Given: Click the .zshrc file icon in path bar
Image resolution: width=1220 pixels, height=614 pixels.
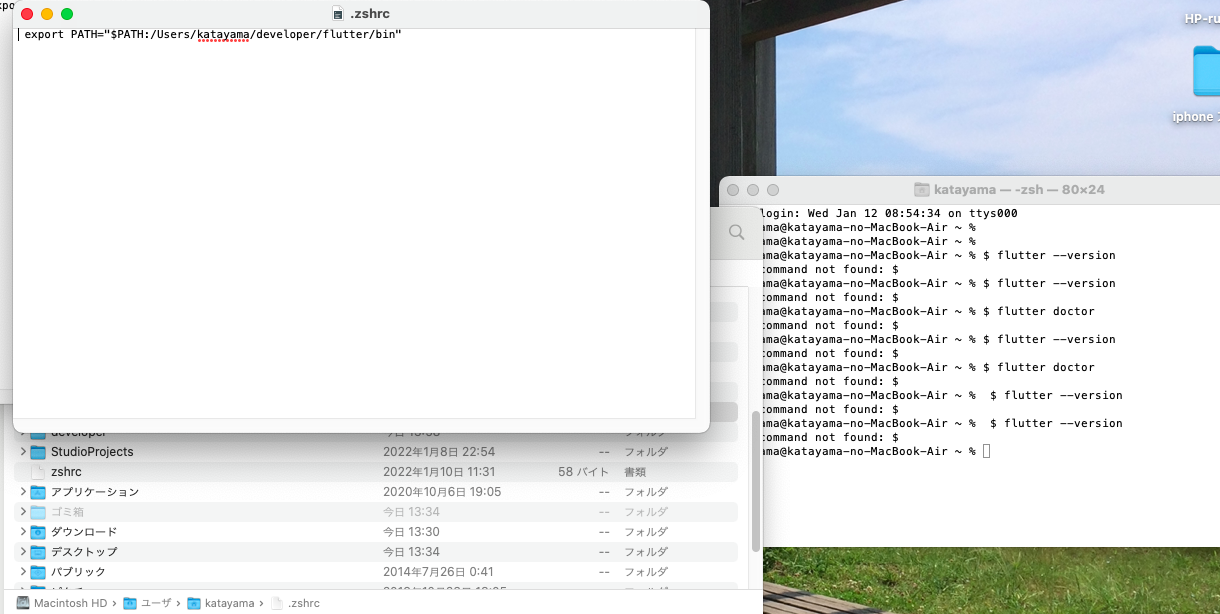Looking at the screenshot, I should [x=277, y=603].
